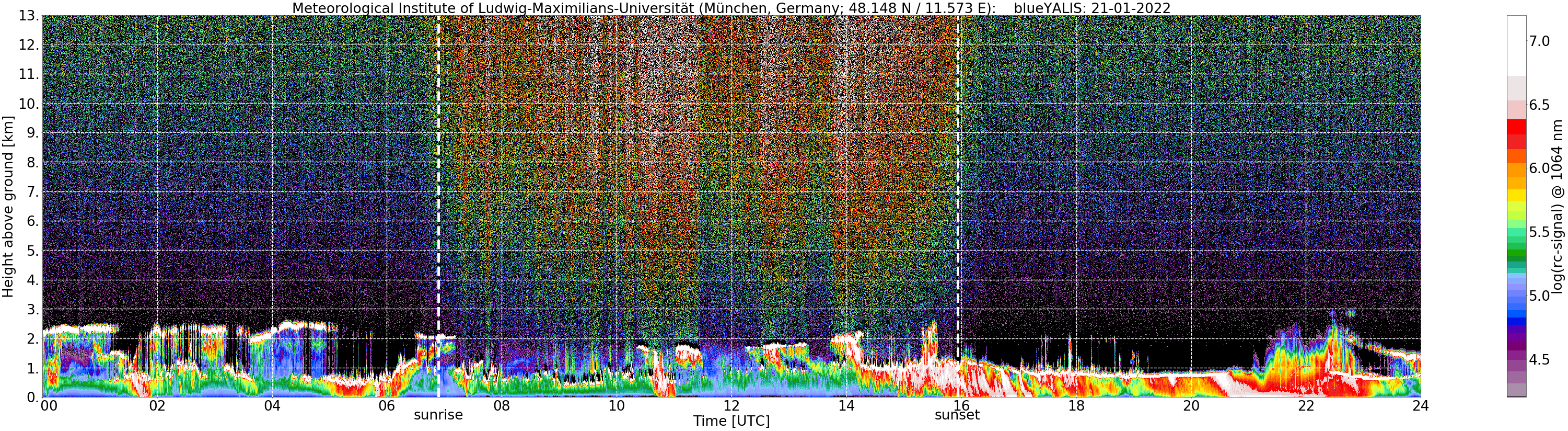Click the y-axis tick label '9.'
The width and height of the screenshot is (1568, 431).
33,133
